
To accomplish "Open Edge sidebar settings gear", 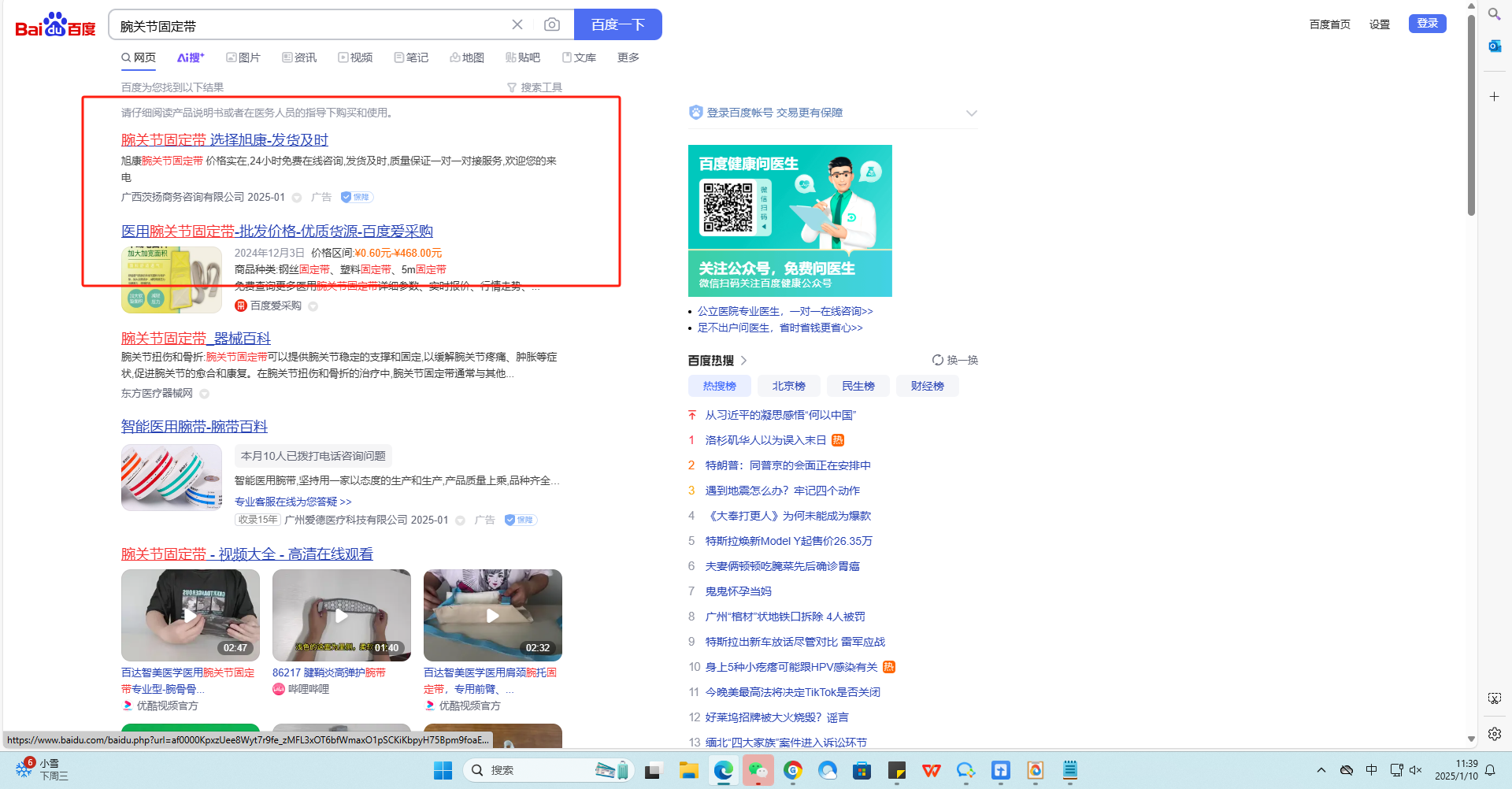I will click(x=1494, y=734).
